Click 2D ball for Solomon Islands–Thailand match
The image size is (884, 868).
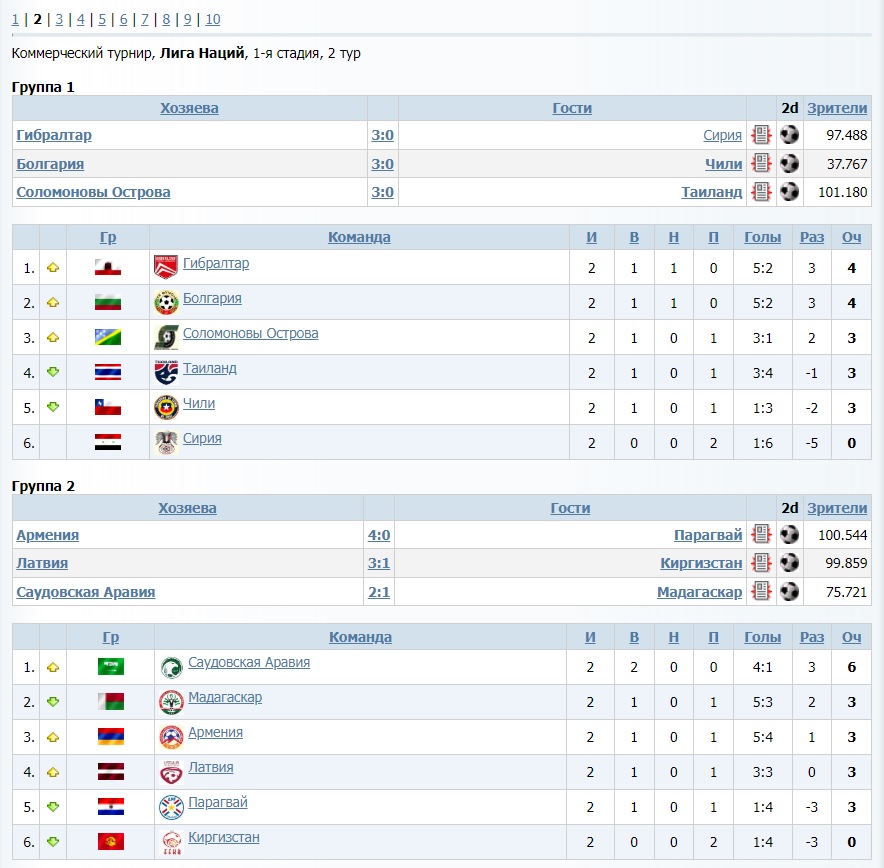pos(790,192)
